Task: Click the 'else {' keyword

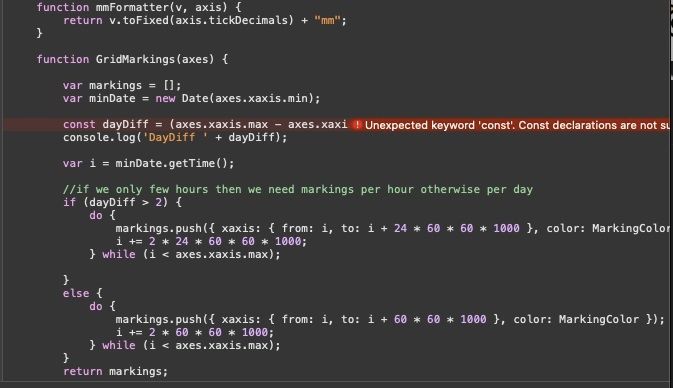Action: click(x=83, y=294)
